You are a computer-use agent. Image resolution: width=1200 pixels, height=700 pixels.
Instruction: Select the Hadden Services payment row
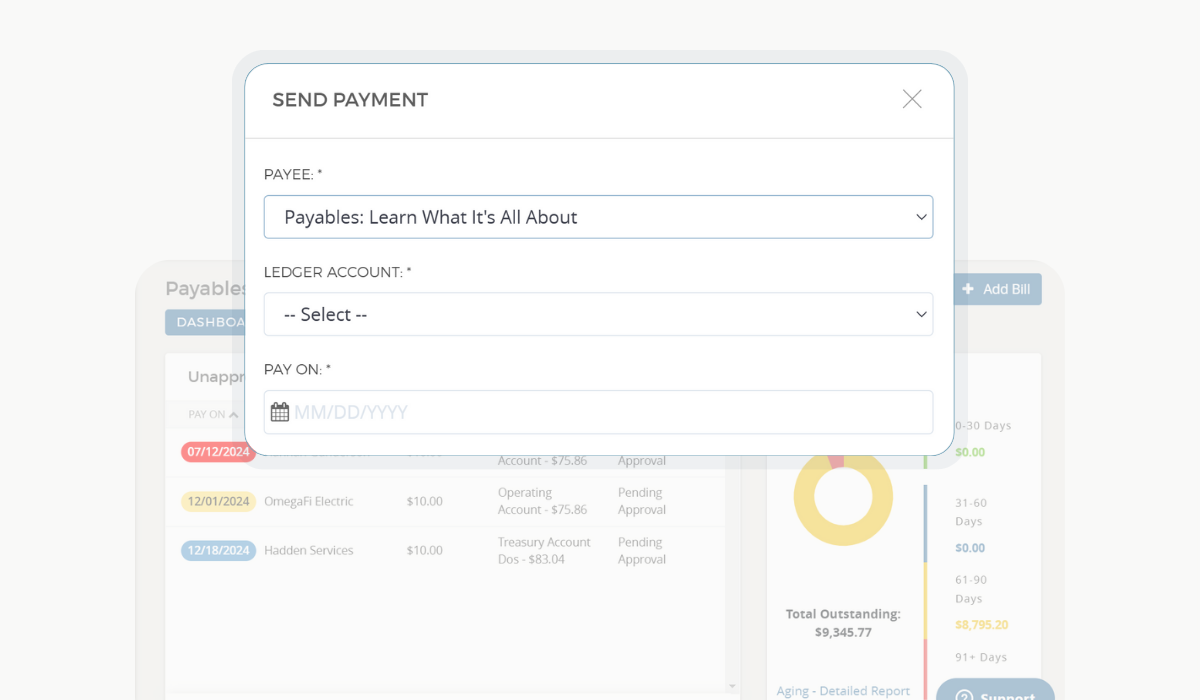pos(450,550)
